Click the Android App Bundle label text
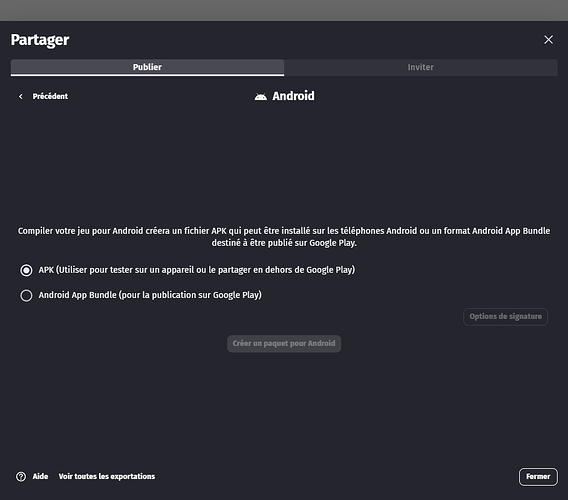The height and width of the screenshot is (500, 568). point(150,295)
